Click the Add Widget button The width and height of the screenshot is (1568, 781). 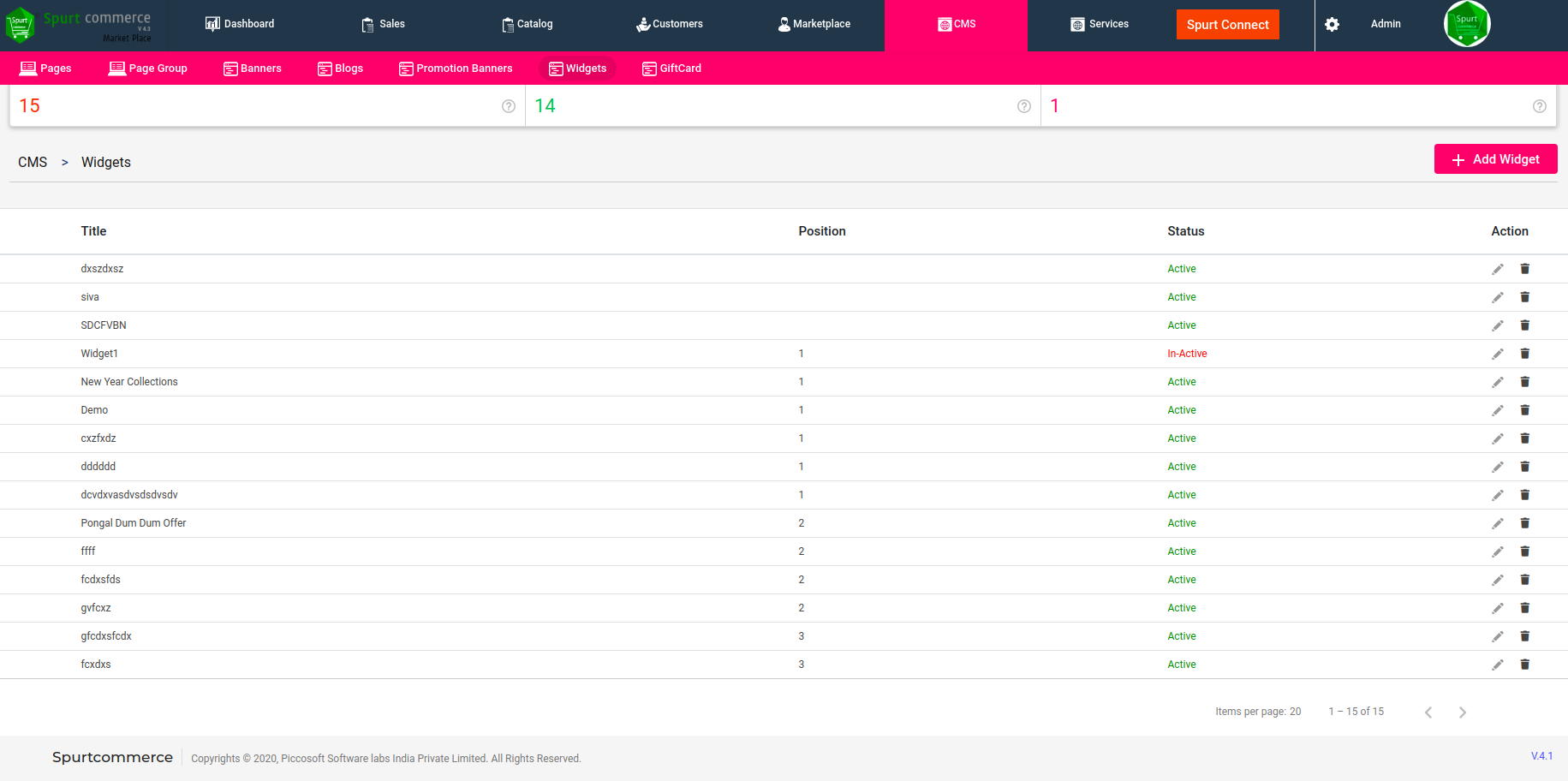tap(1495, 159)
